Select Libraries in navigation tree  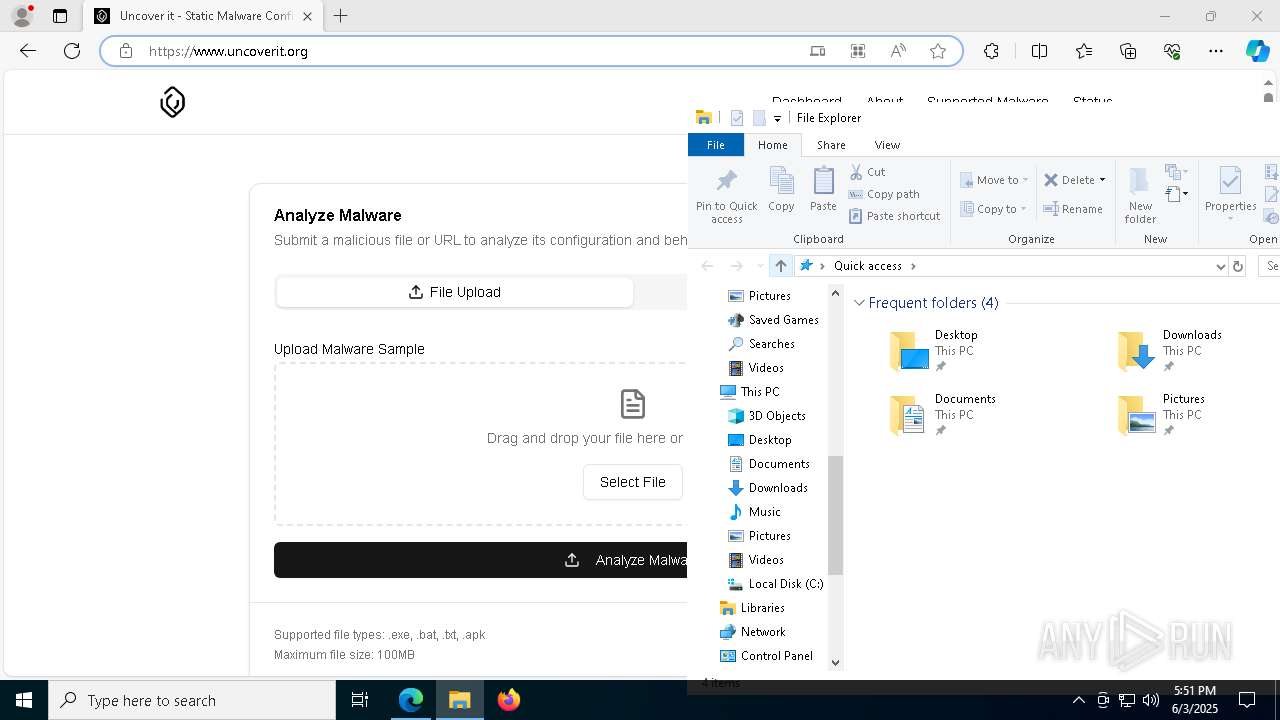point(762,608)
